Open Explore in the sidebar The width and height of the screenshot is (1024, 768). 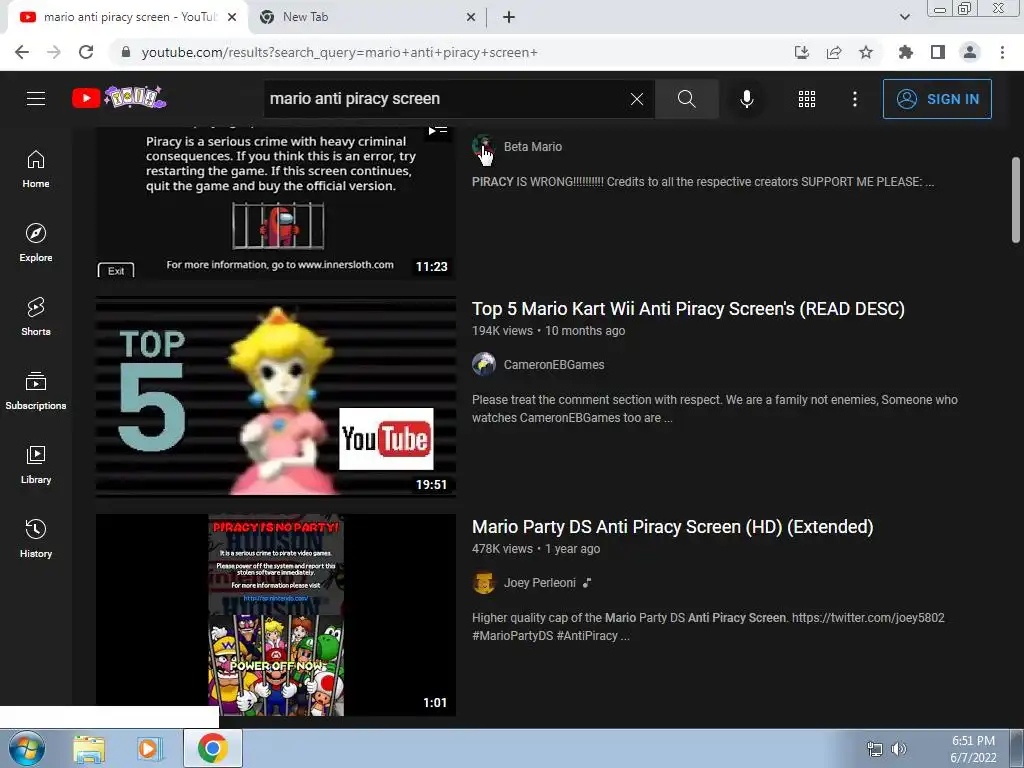pos(36,243)
